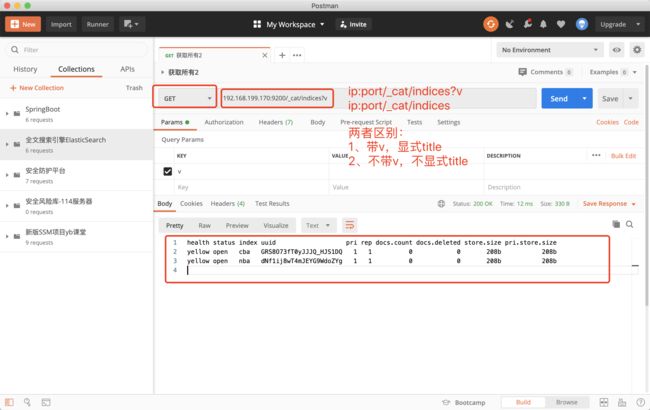The height and width of the screenshot is (410, 650).
Task: Open the response Test Results tab
Action: click(x=272, y=204)
